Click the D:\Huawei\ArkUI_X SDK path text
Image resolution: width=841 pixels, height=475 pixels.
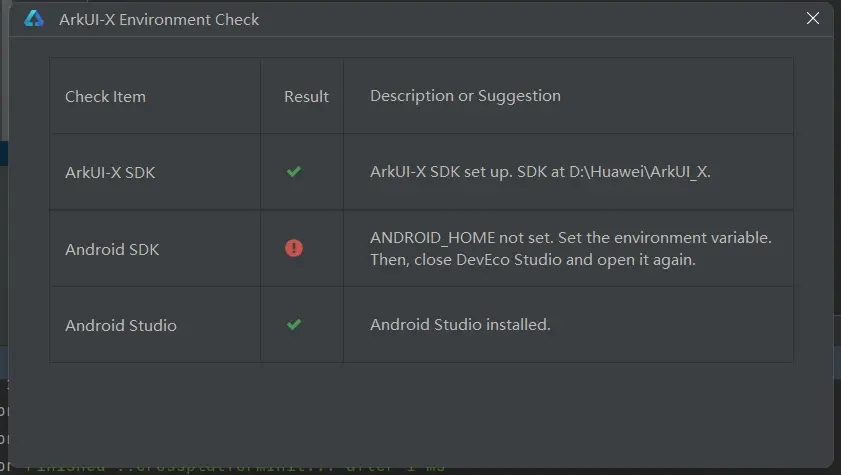pyautogui.click(x=640, y=171)
